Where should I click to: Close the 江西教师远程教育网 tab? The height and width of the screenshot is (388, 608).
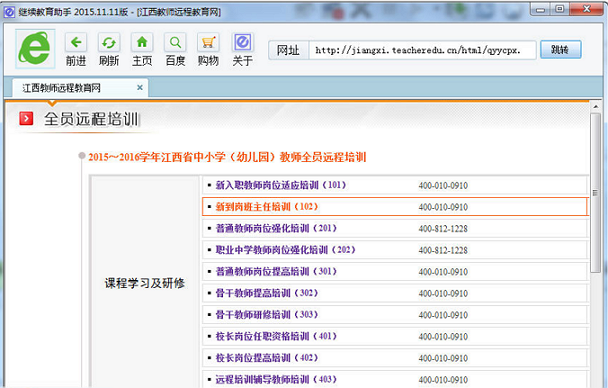point(140,88)
